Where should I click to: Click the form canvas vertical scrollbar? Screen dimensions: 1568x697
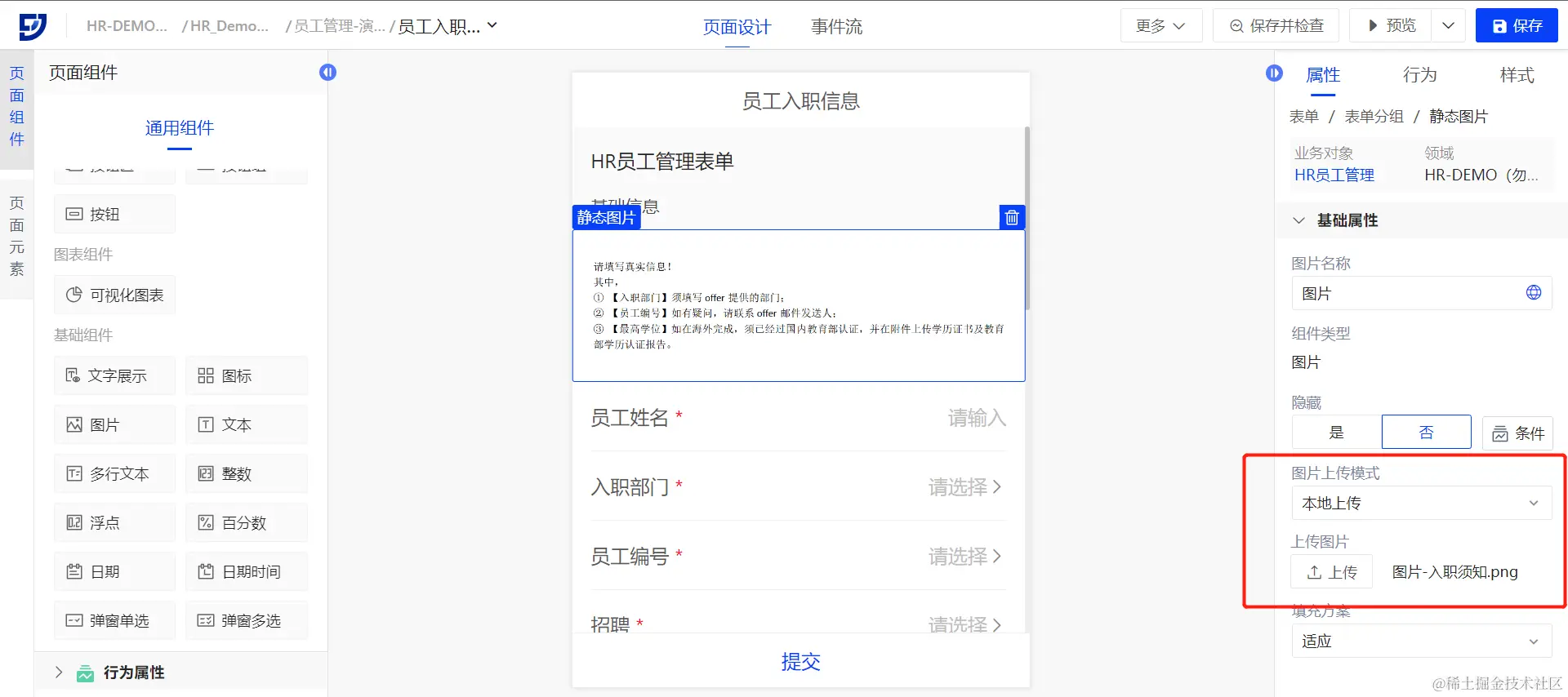1027,219
